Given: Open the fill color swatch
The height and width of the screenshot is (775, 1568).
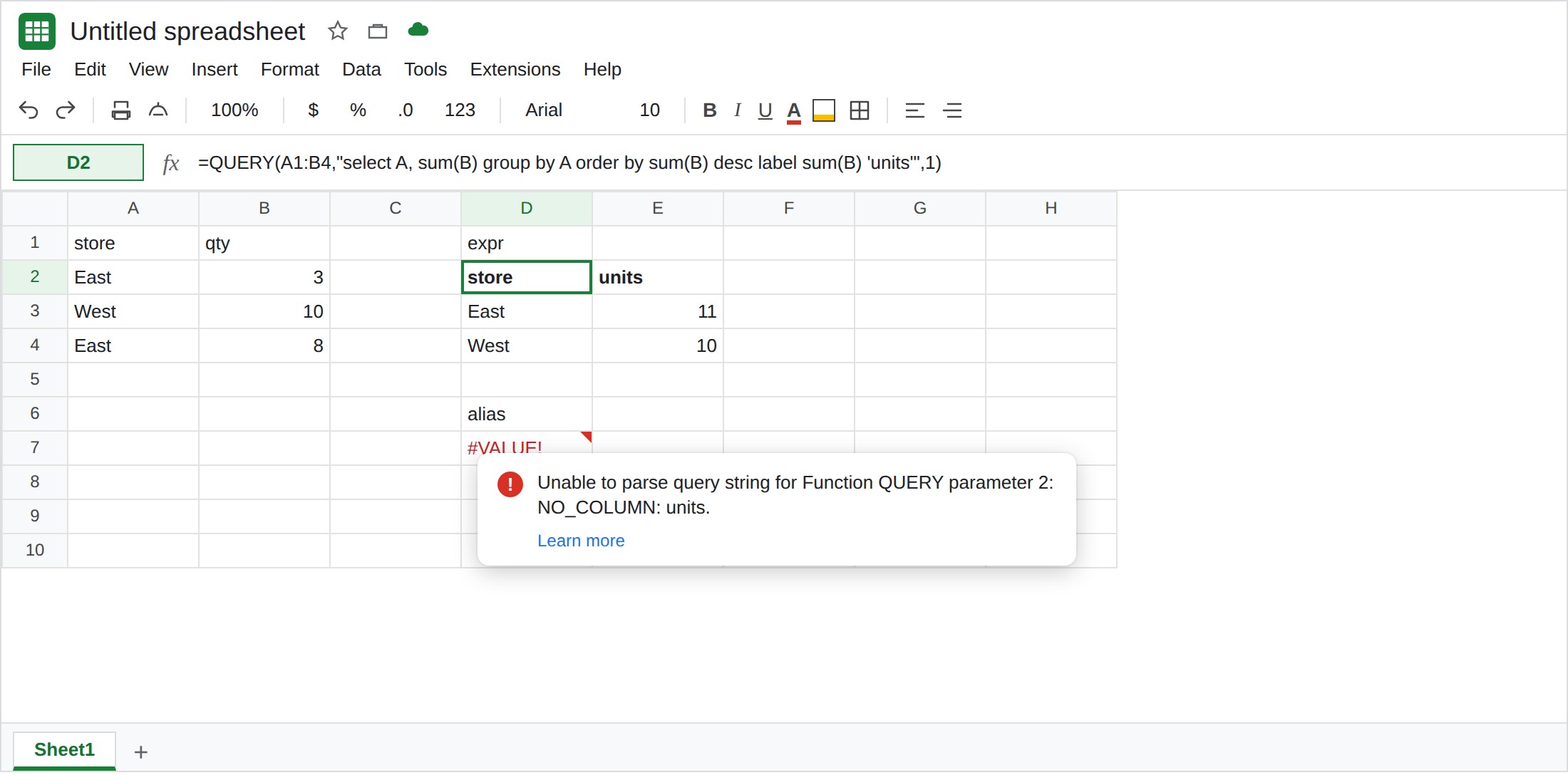Looking at the screenshot, I should [x=824, y=110].
